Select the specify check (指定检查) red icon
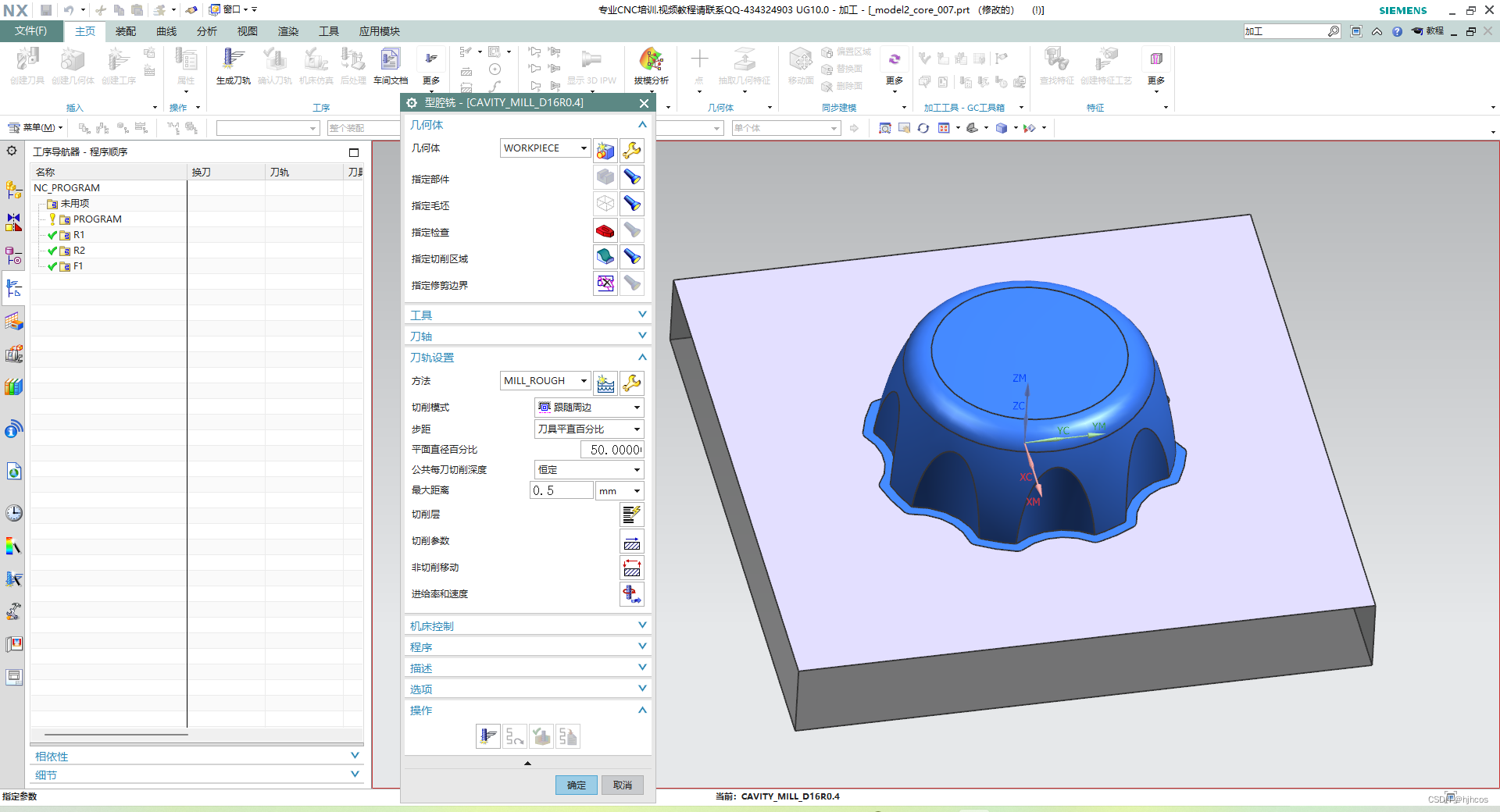This screenshot has height=812, width=1500. coord(605,230)
